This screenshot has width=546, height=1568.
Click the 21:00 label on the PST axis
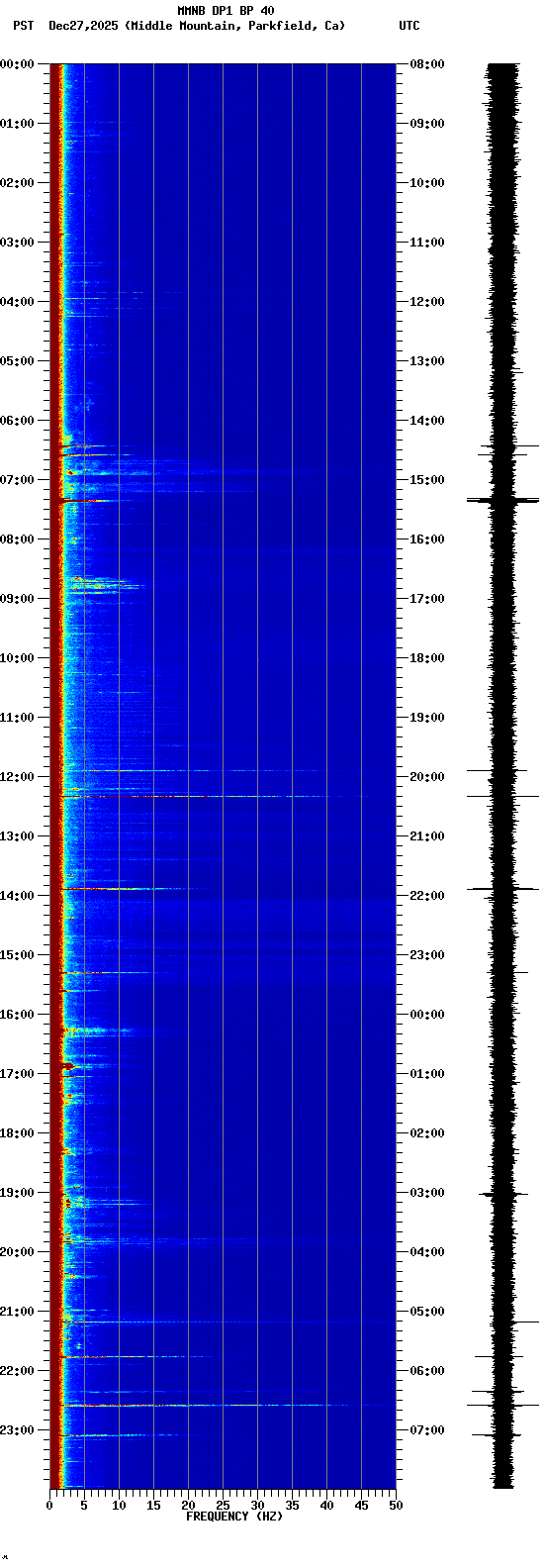click(x=17, y=1312)
